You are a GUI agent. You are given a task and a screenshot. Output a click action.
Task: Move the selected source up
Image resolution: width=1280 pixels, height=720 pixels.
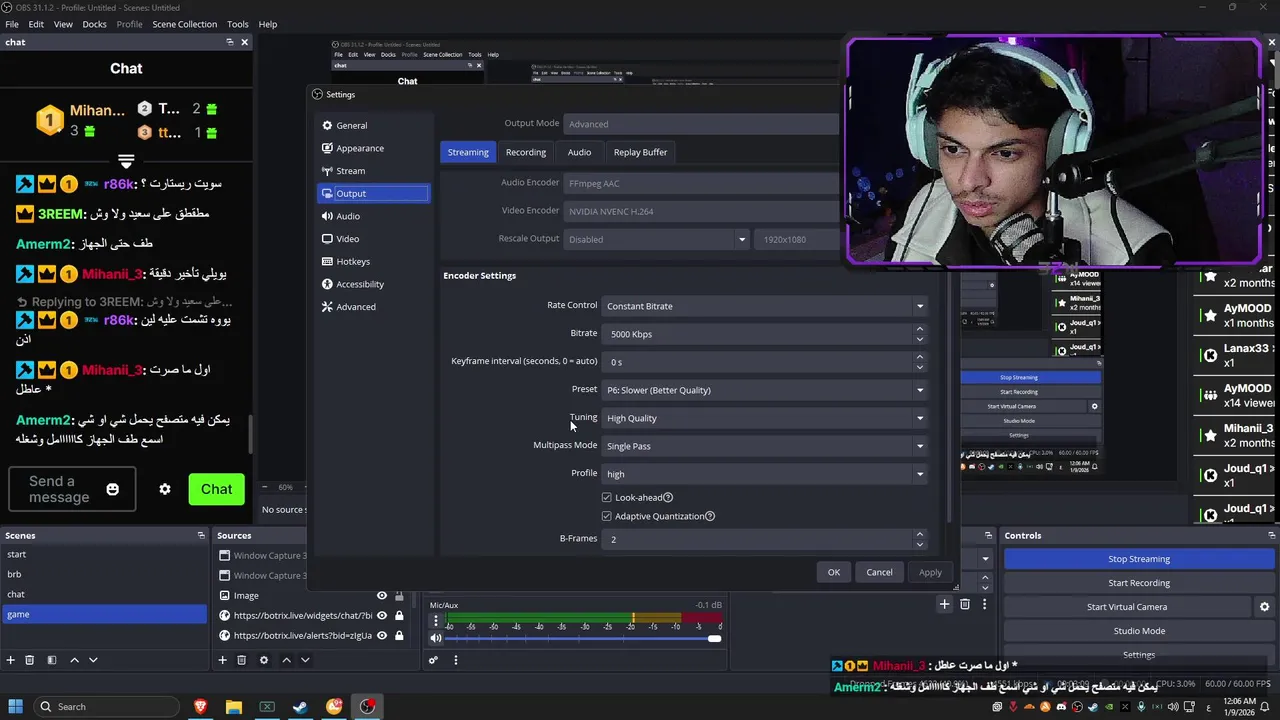pos(286,660)
